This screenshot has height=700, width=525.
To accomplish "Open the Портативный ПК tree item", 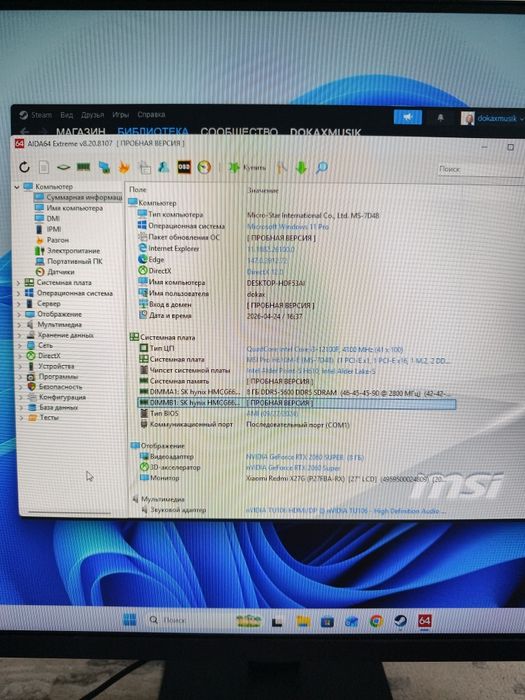I will [x=69, y=261].
